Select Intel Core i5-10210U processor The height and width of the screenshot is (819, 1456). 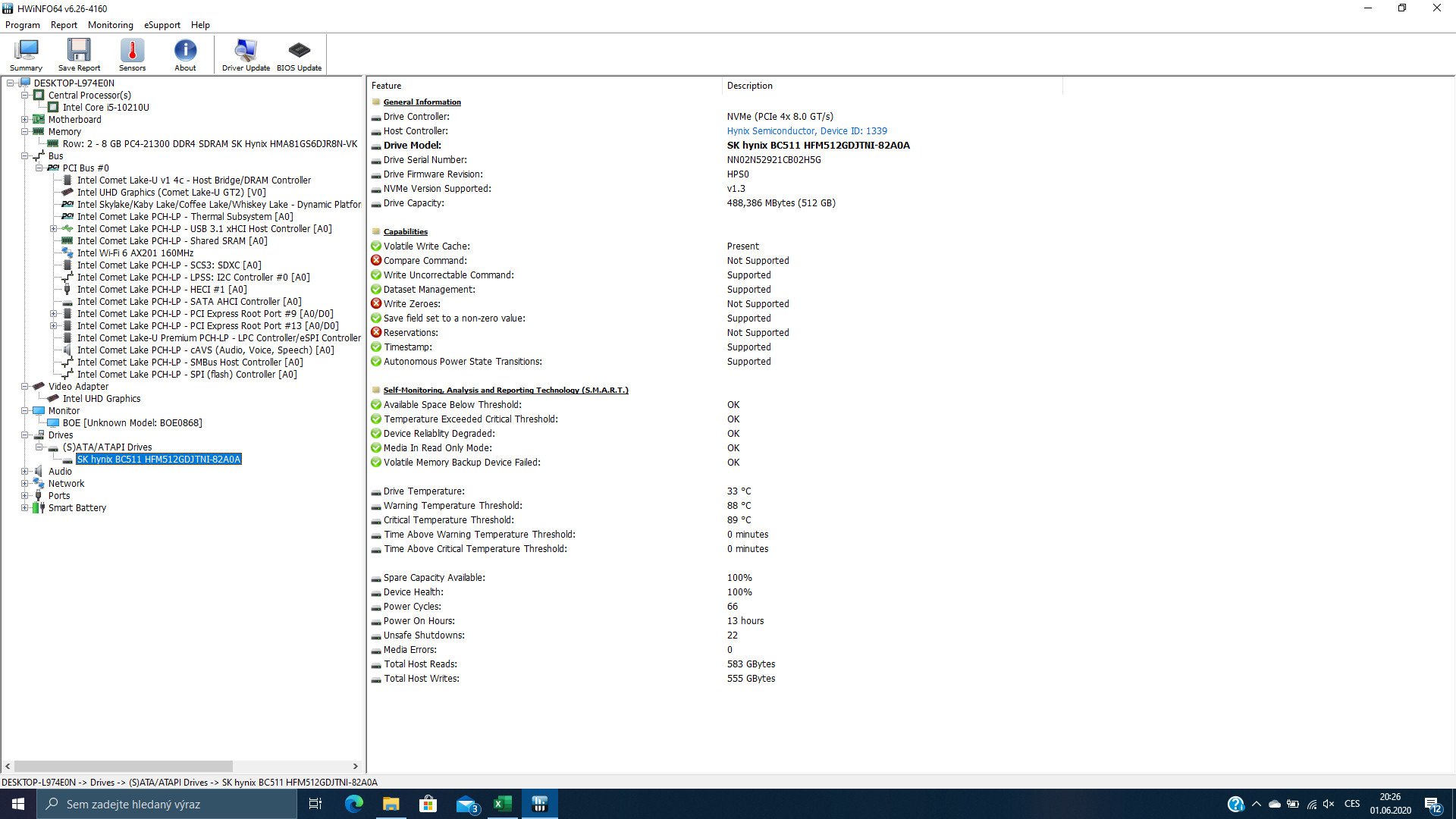pos(105,108)
